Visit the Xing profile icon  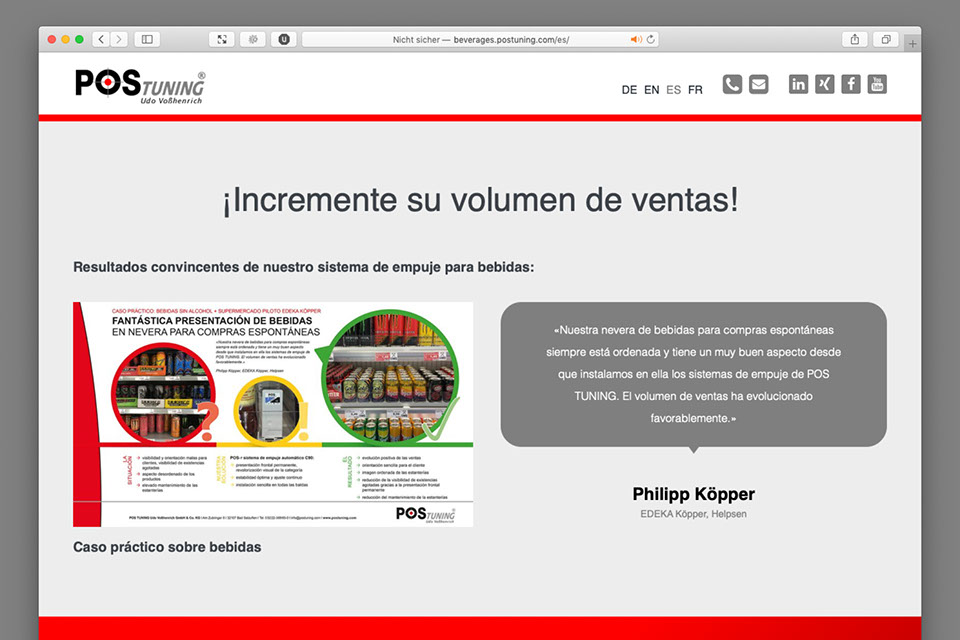pyautogui.click(x=825, y=85)
